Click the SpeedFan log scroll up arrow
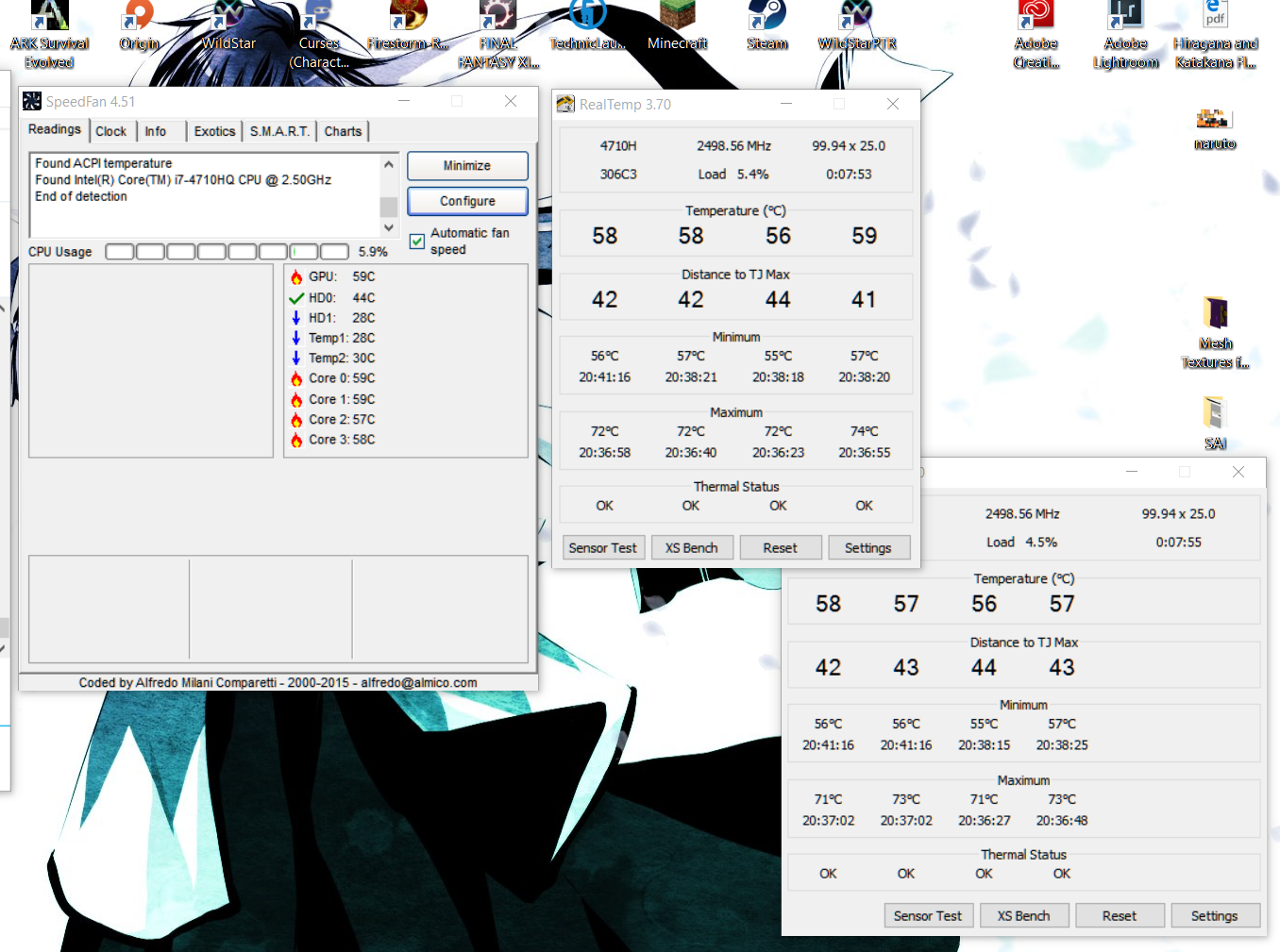The width and height of the screenshot is (1280, 952). (388, 164)
